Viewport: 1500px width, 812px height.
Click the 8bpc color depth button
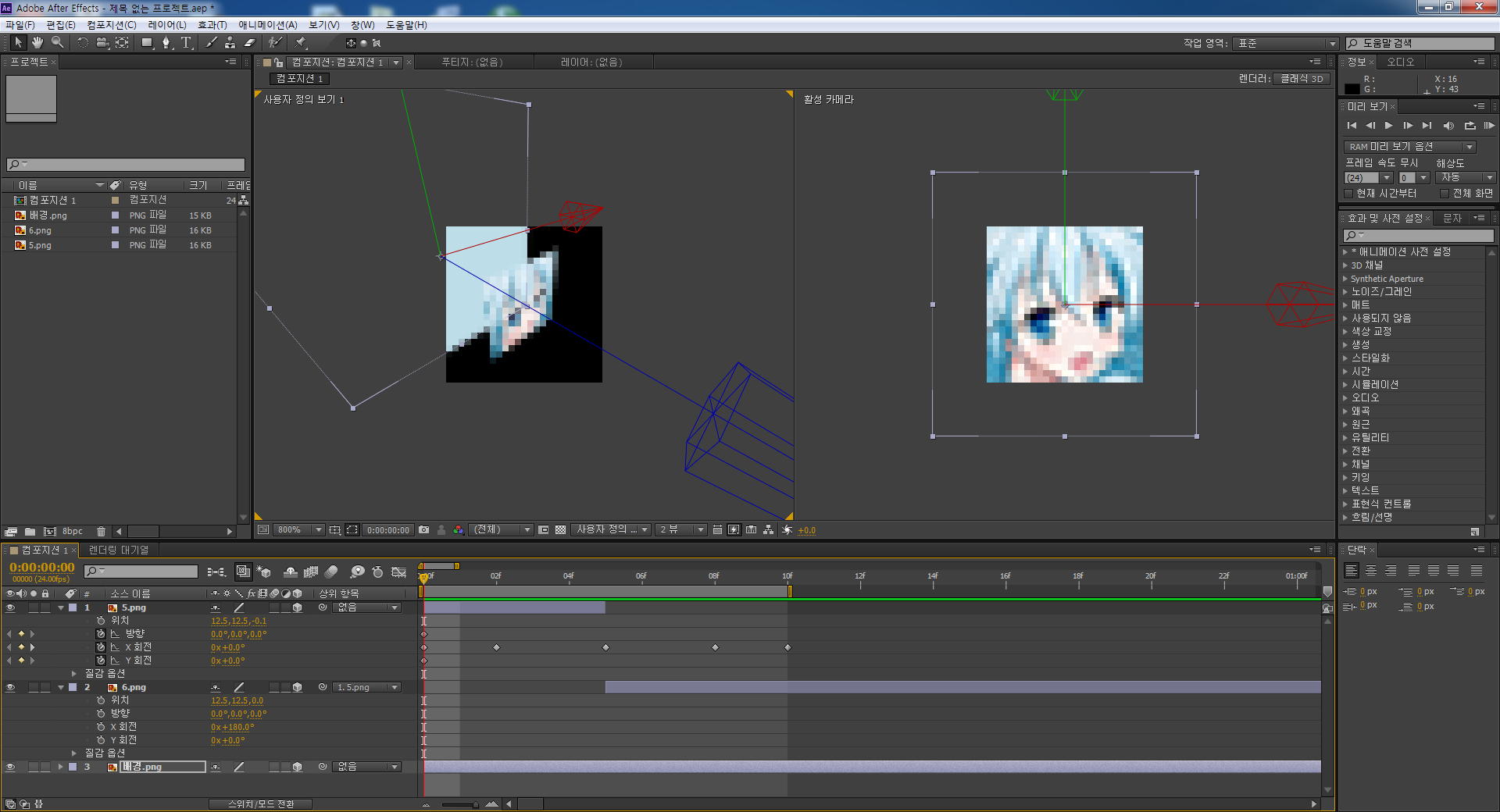point(73,532)
